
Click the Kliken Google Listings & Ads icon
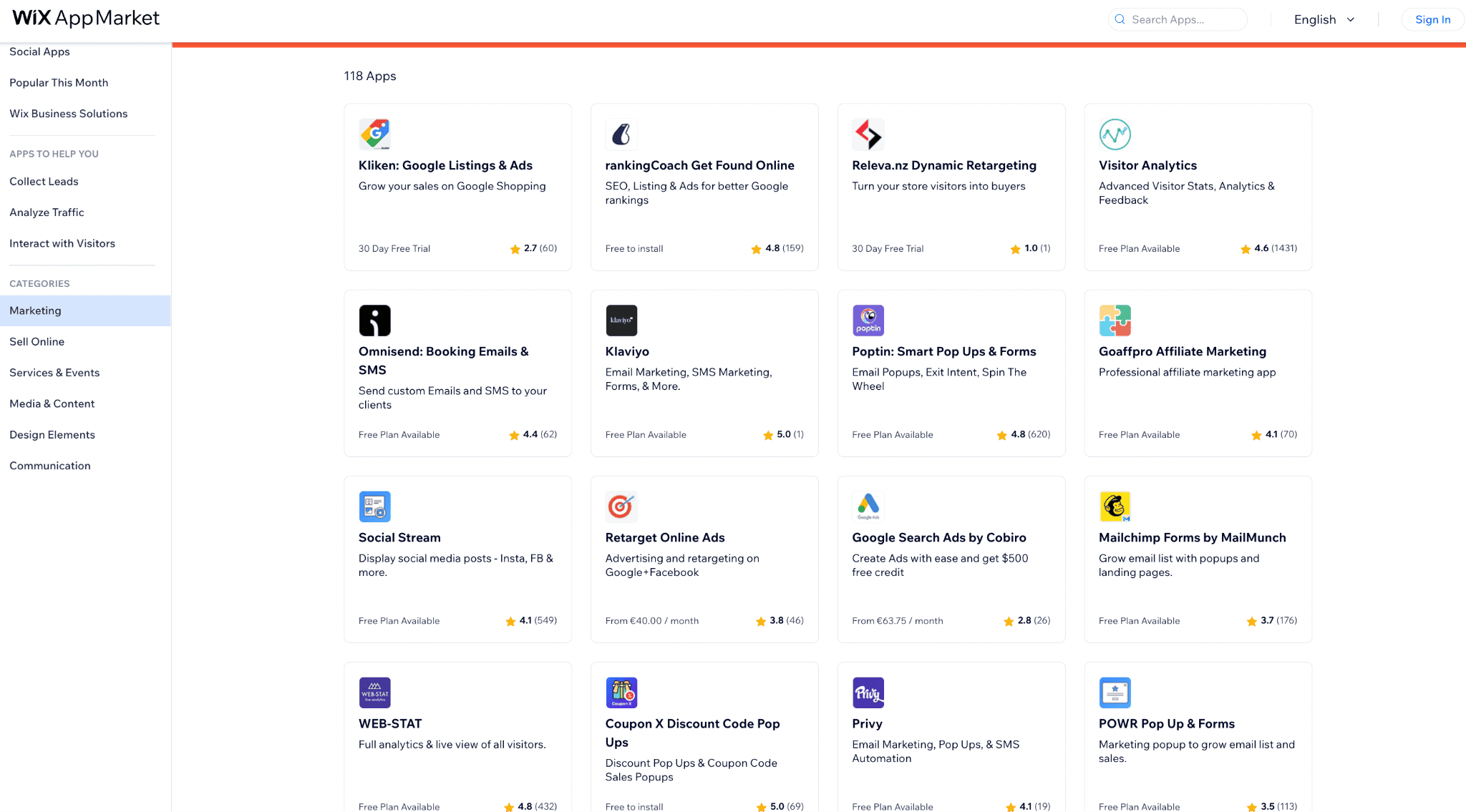point(375,133)
